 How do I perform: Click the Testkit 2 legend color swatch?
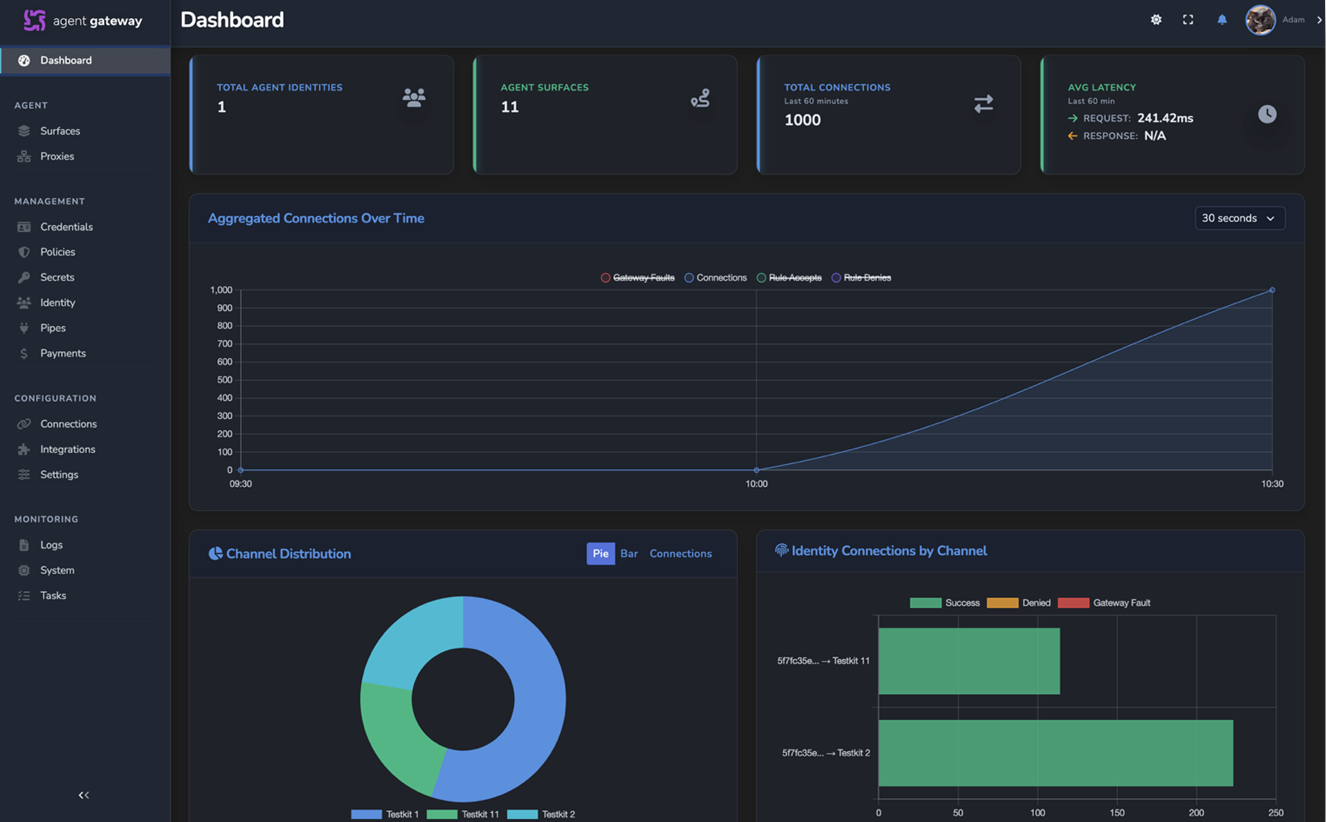click(x=522, y=814)
